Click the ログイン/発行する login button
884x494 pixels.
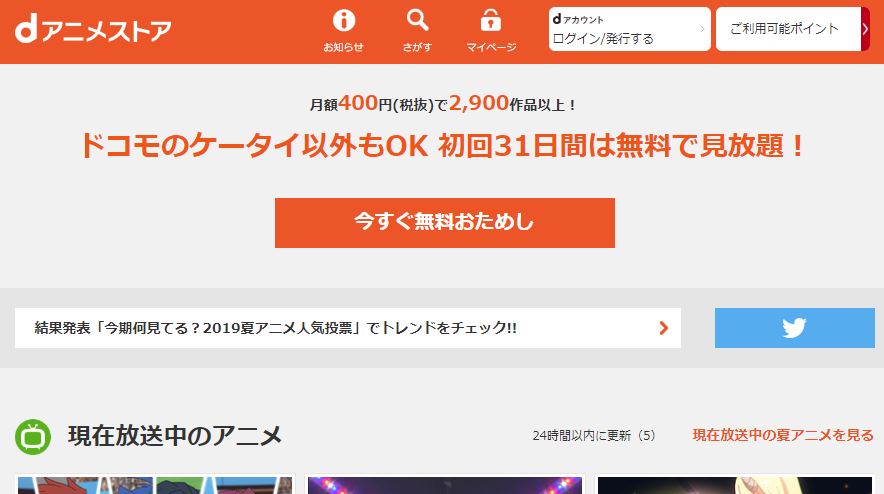630,29
